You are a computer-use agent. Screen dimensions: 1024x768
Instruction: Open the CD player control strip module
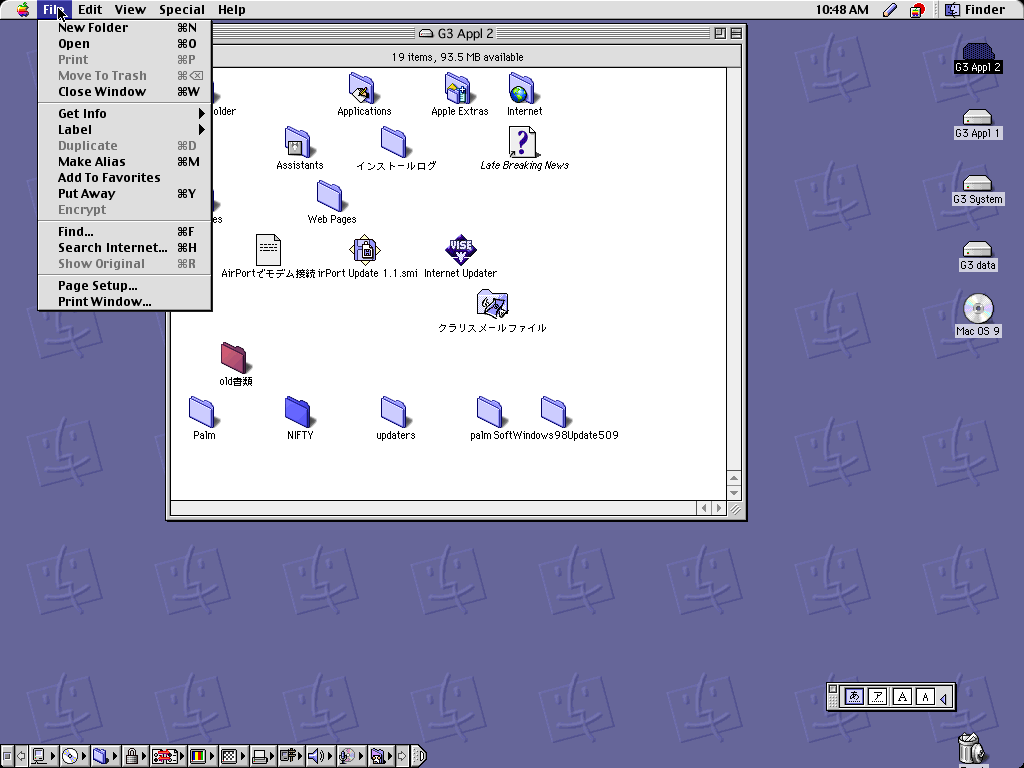73,756
